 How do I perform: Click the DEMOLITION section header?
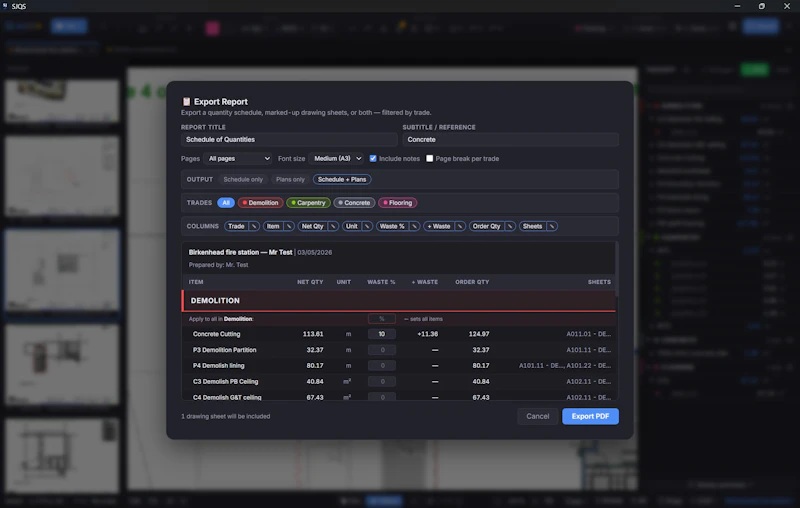[399, 301]
